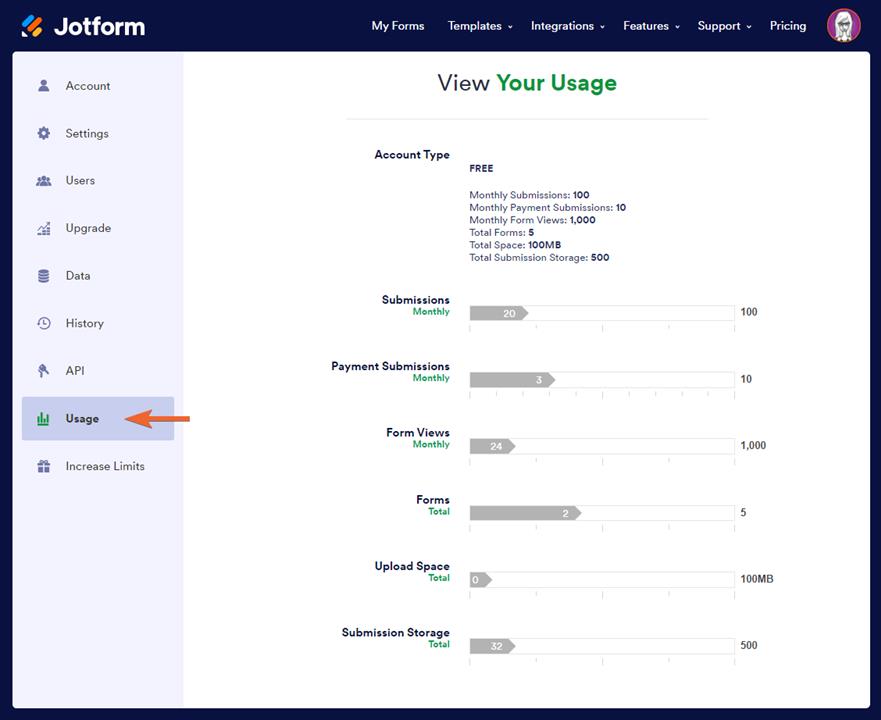Click the Submissions monthly progress bar showing 20
The height and width of the screenshot is (720, 881).
602,313
